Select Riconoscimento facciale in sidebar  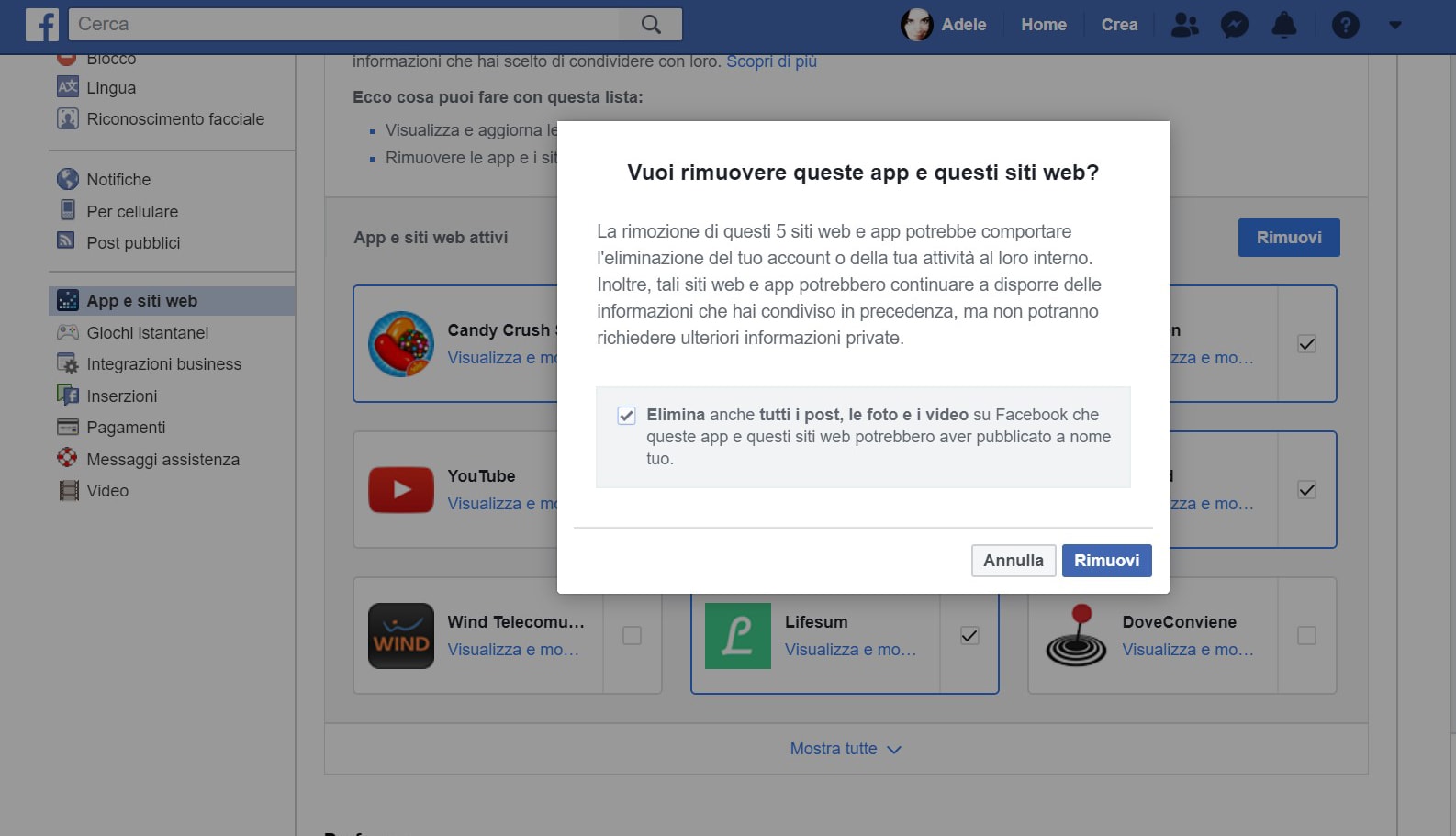click(175, 119)
